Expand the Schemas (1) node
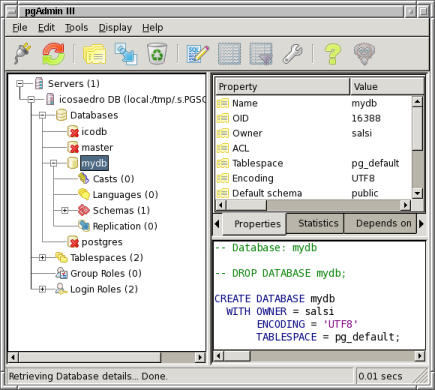 [65, 210]
